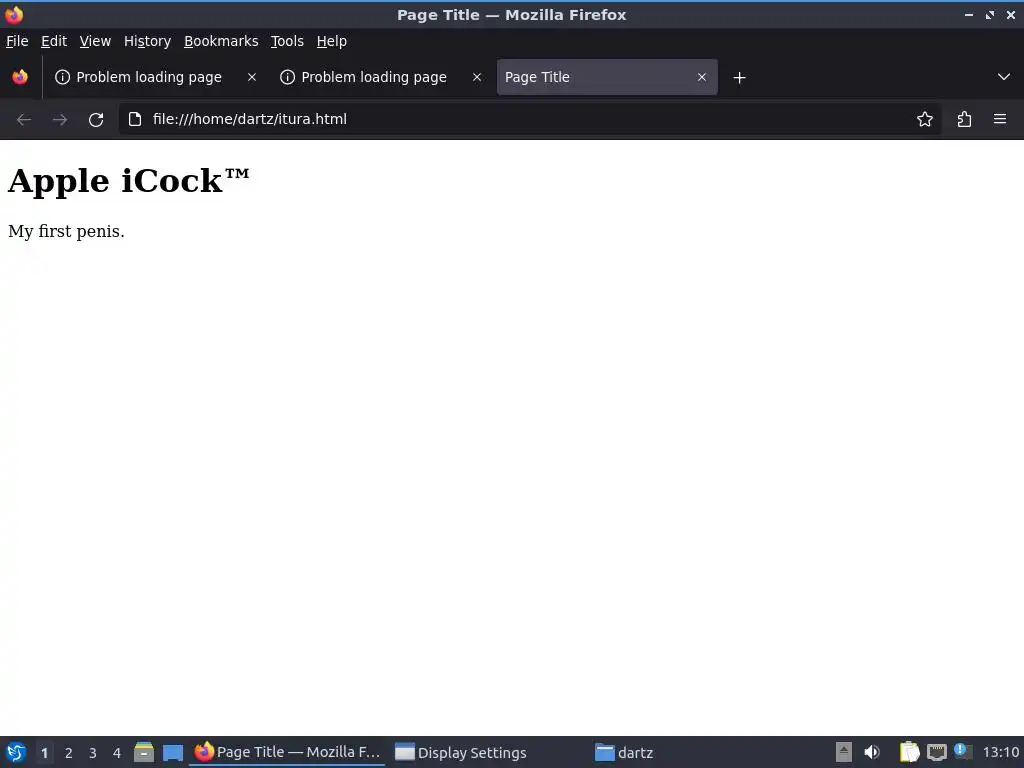
Task: Close the second Problem loading page tab
Action: (x=477, y=77)
